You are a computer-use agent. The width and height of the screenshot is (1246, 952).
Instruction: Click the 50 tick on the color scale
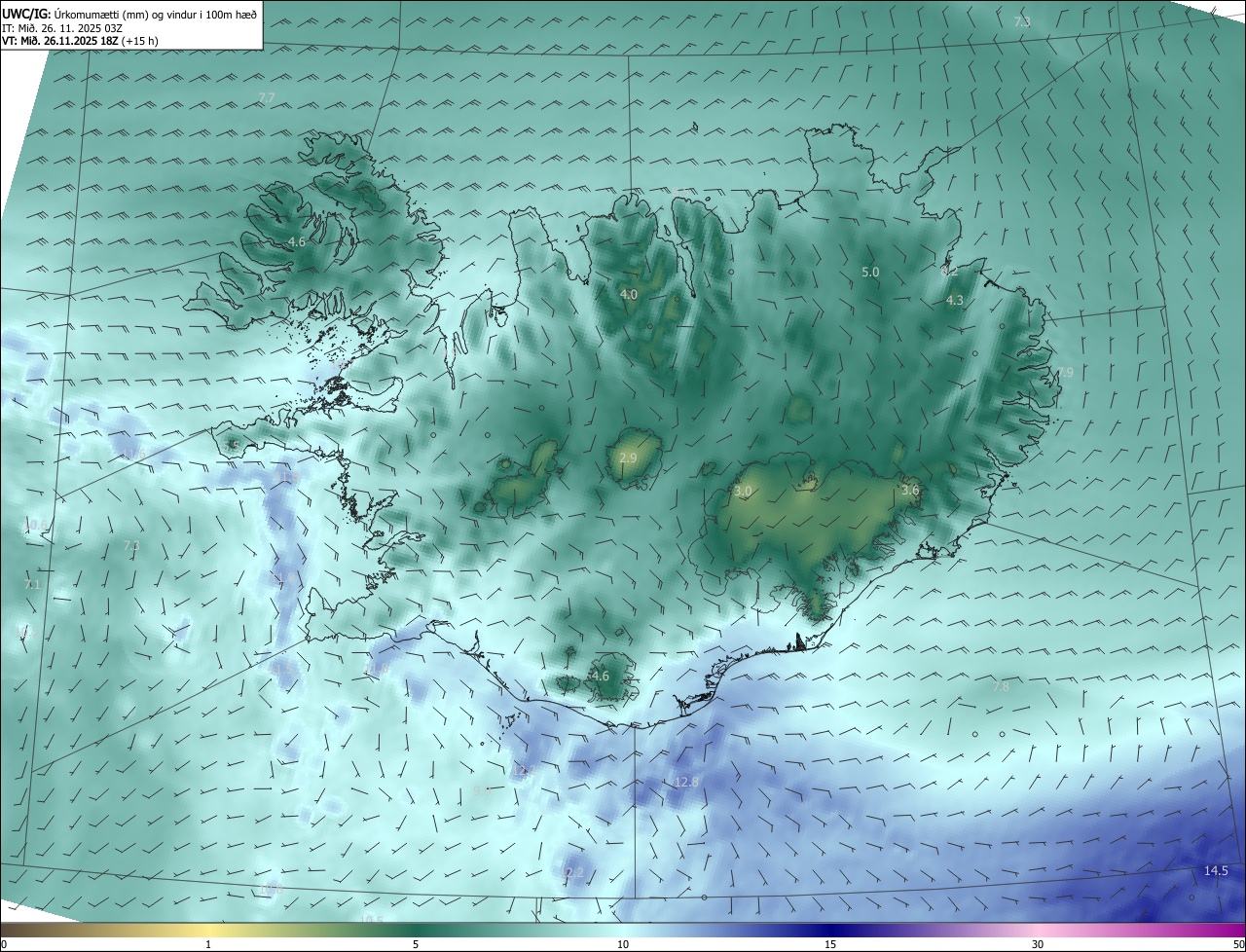point(1238,944)
